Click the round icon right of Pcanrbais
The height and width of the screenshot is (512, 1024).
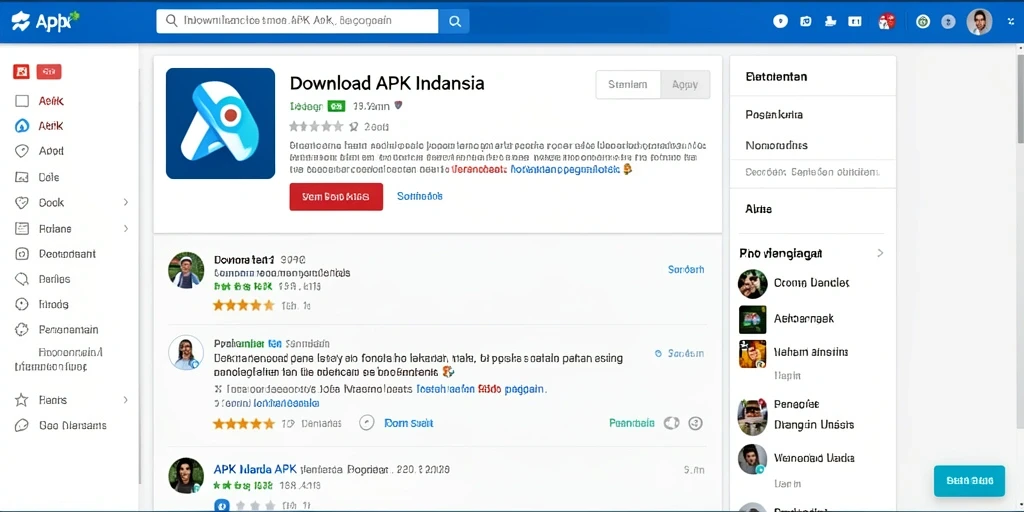671,423
